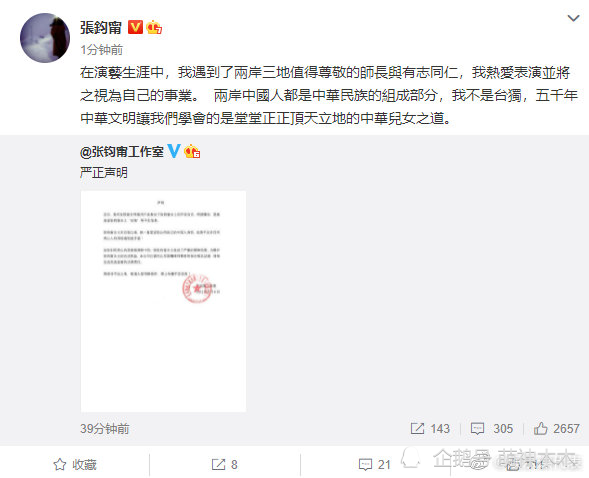
Task: Click the 1分钟前 timestamp
Action: click(x=101, y=50)
